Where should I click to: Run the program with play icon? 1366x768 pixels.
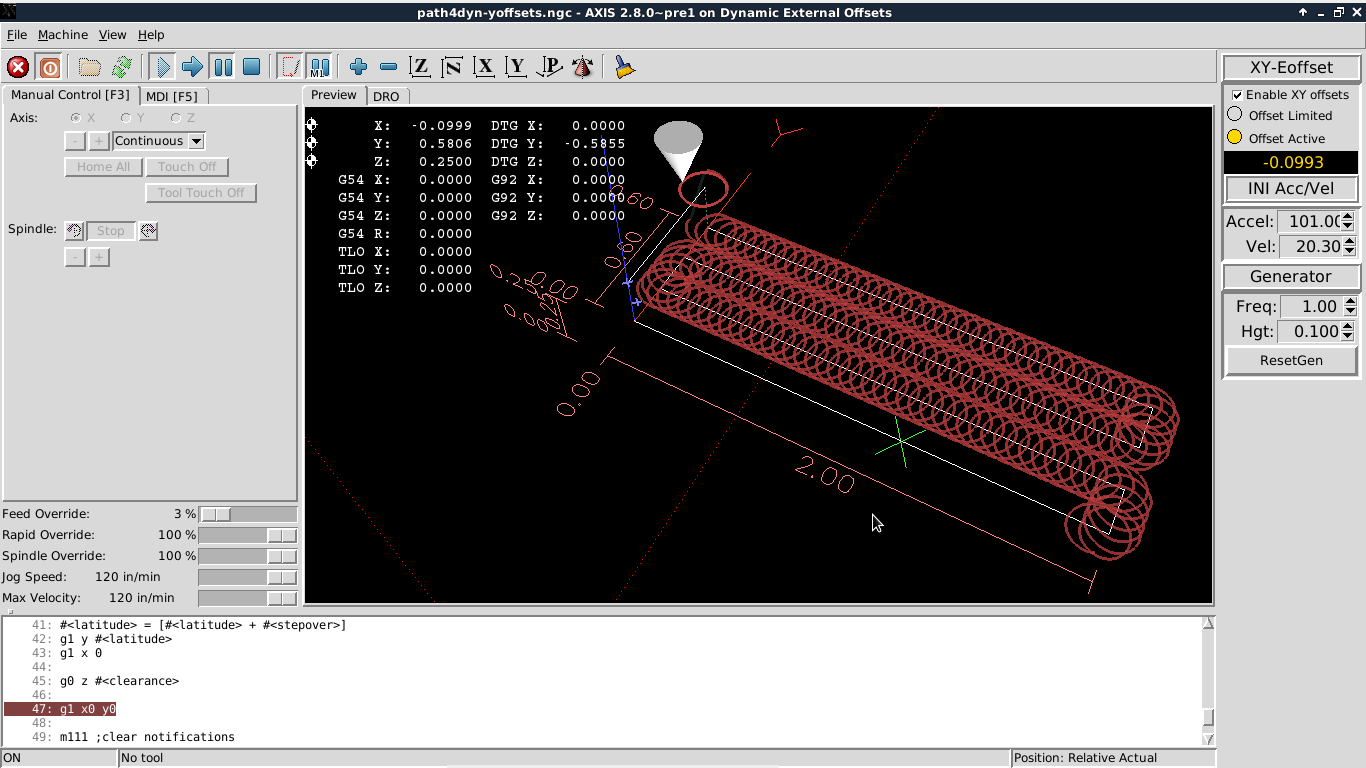point(162,67)
